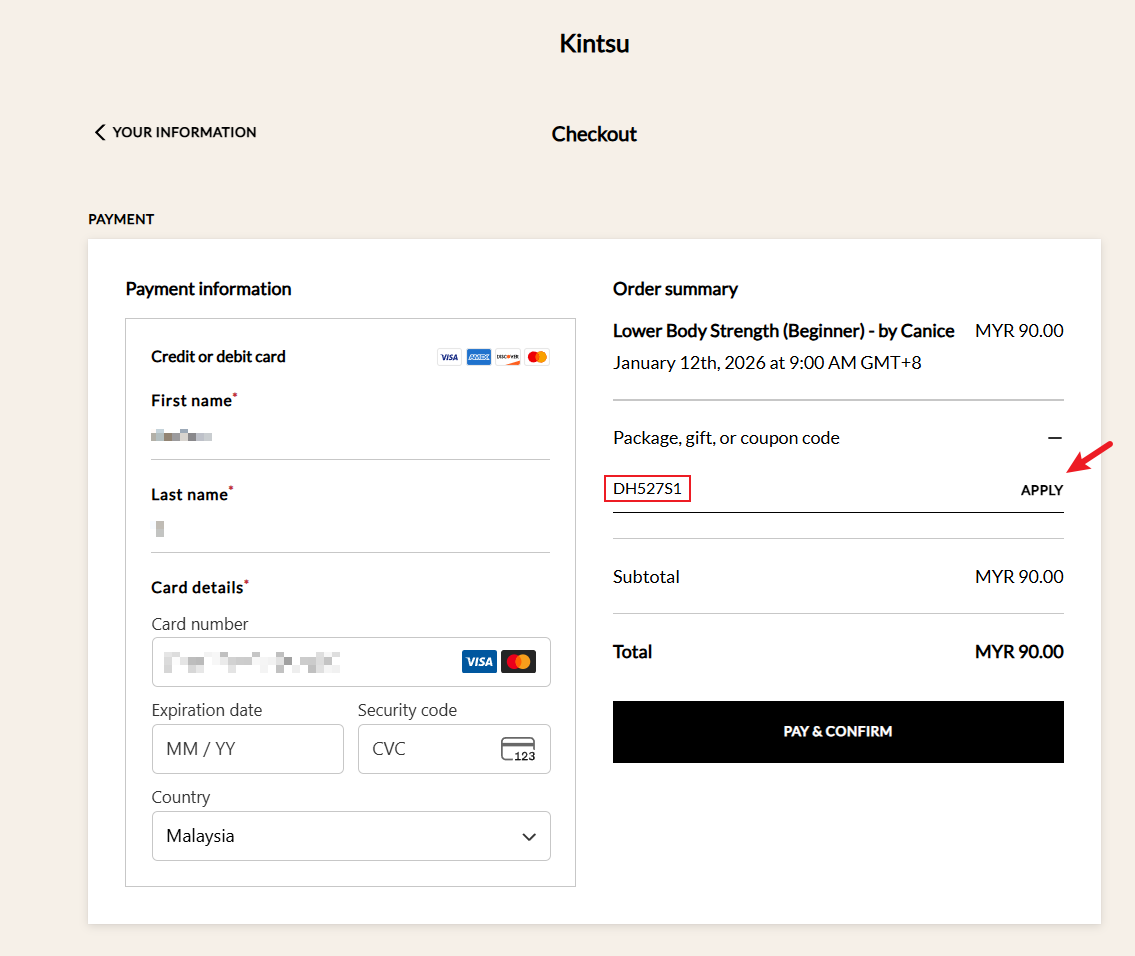Click the coupon code field containing DH527S1
The image size is (1135, 956).
(x=647, y=489)
